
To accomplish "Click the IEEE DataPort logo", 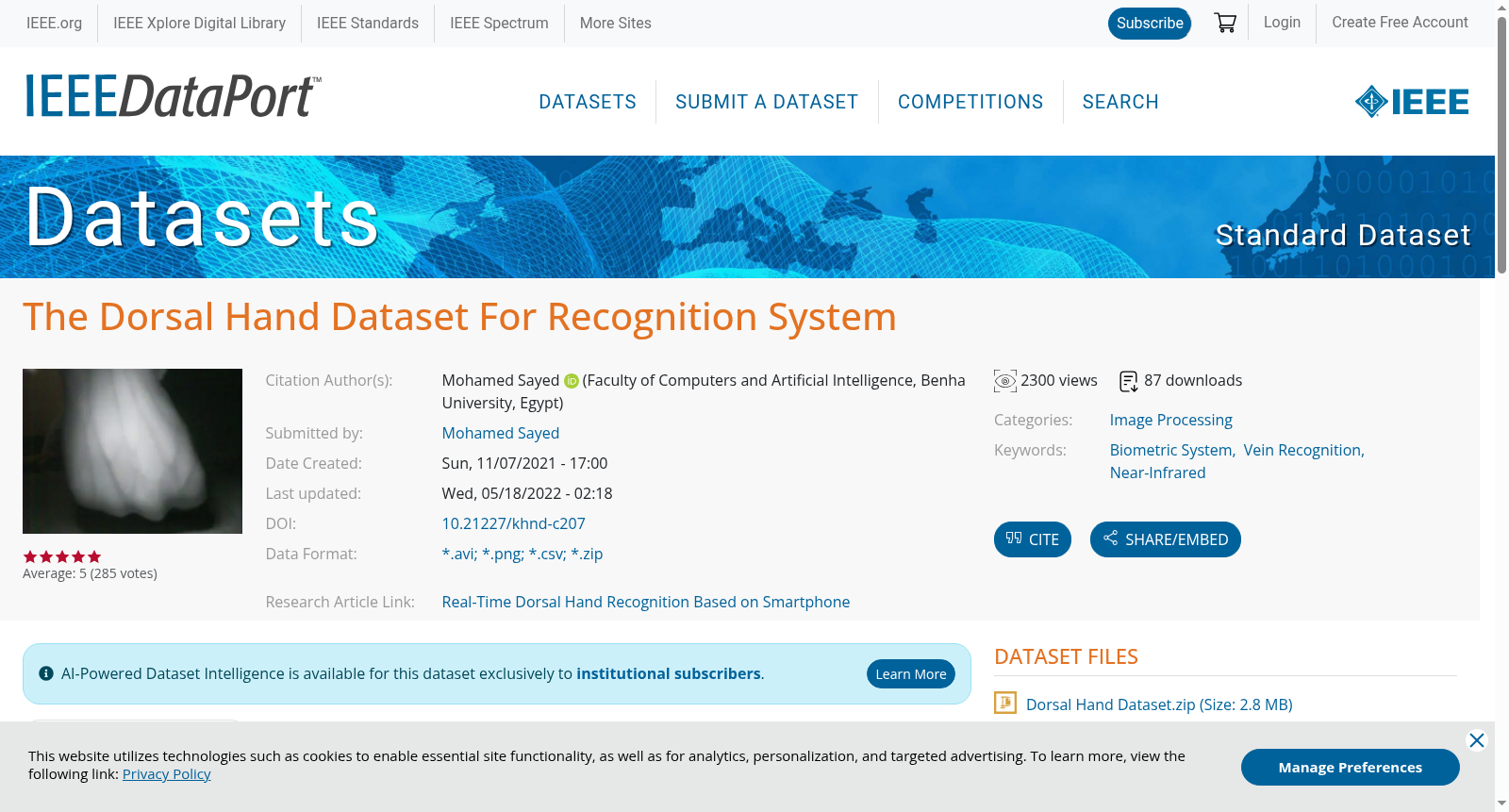I will [173, 96].
